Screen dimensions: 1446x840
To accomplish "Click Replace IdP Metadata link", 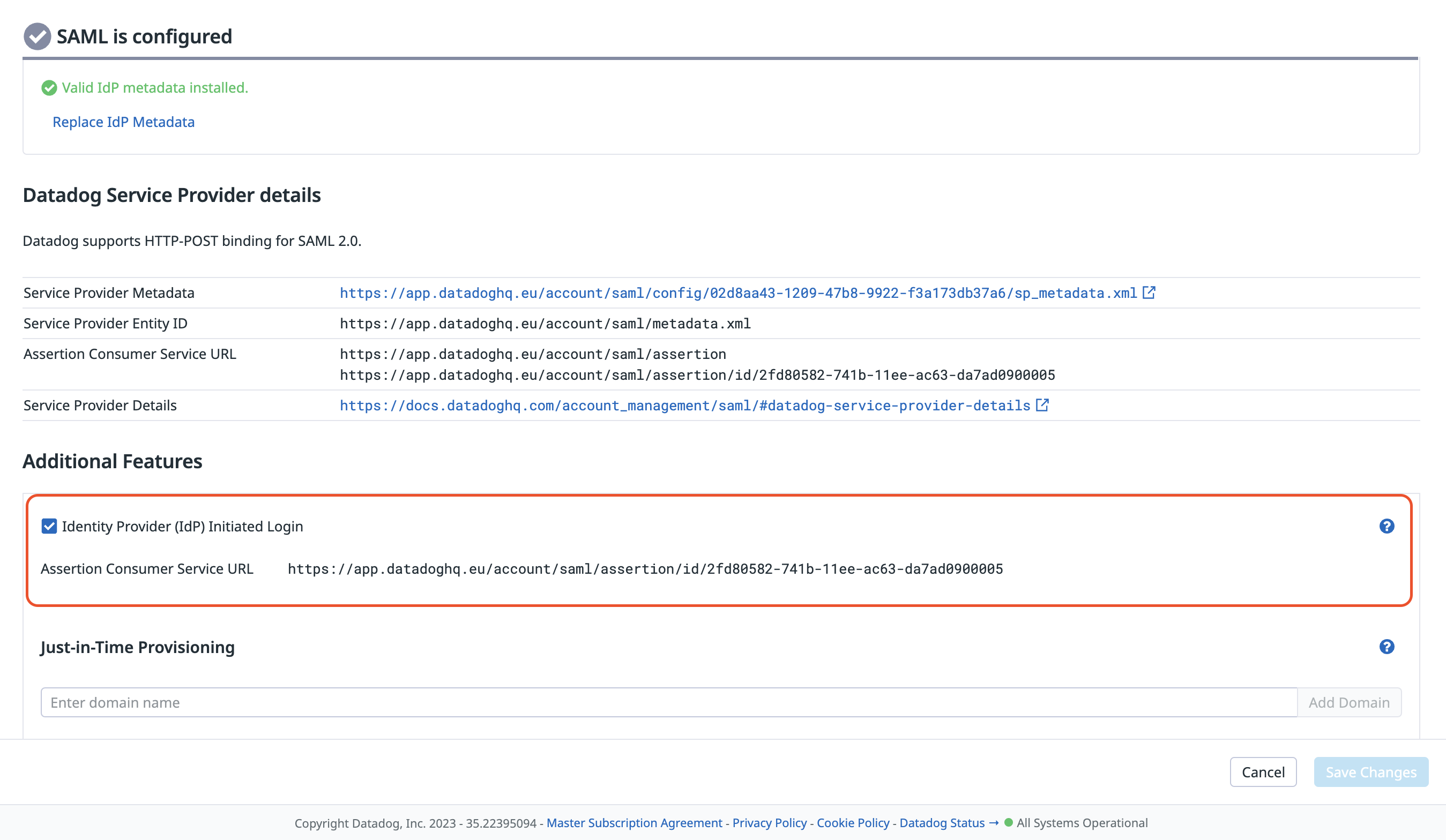I will pos(123,122).
